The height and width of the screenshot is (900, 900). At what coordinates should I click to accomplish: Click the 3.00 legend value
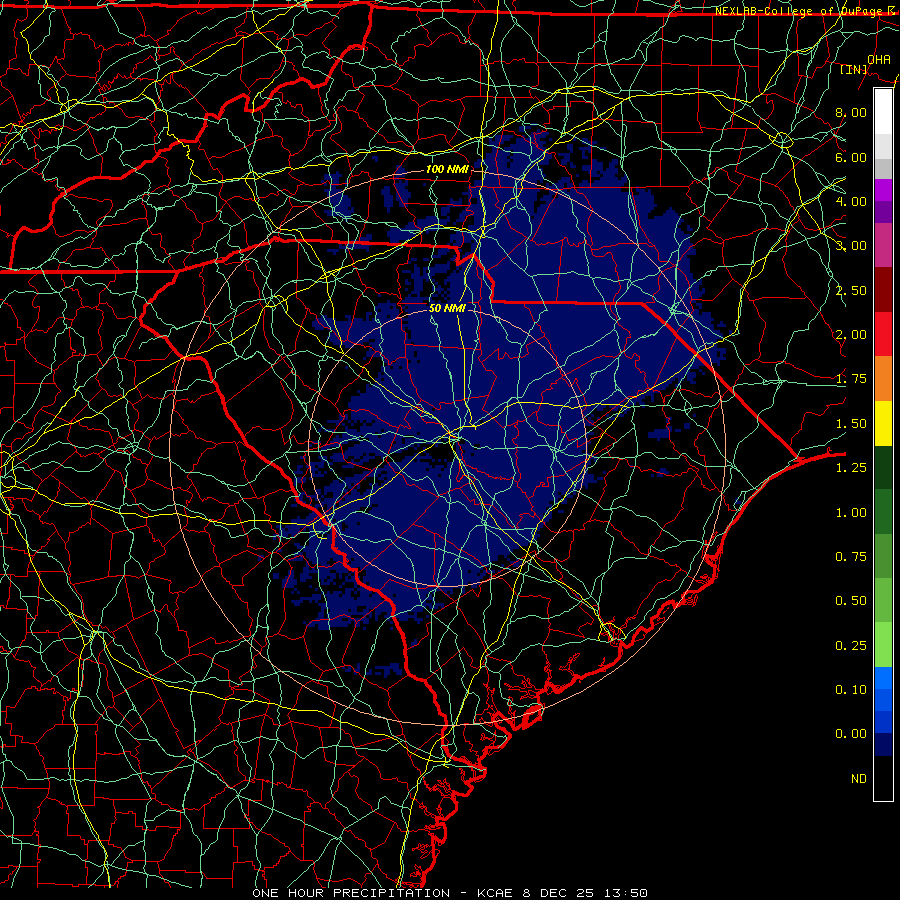tap(851, 246)
